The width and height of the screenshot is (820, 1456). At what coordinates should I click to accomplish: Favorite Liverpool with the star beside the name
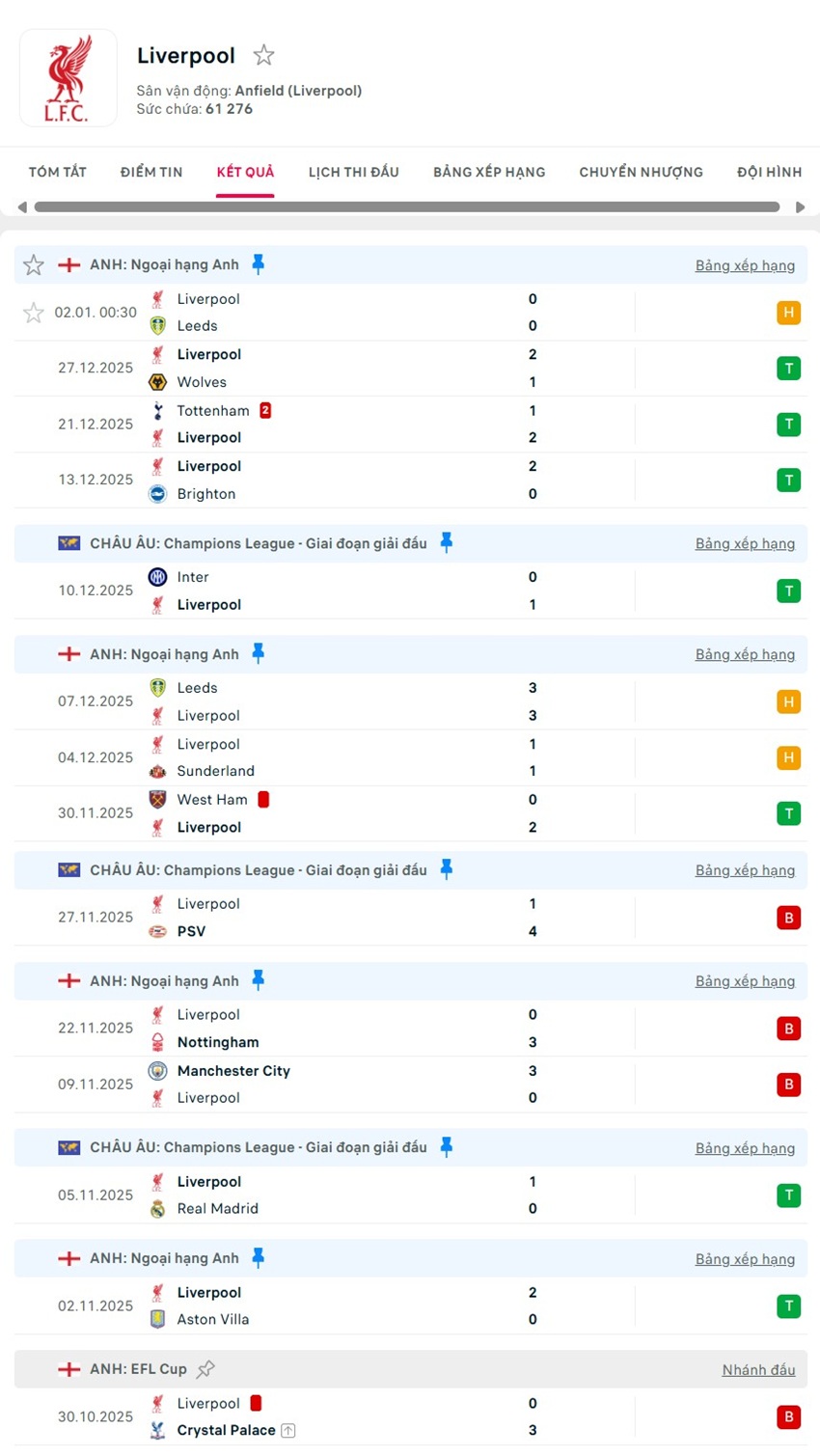(x=263, y=56)
